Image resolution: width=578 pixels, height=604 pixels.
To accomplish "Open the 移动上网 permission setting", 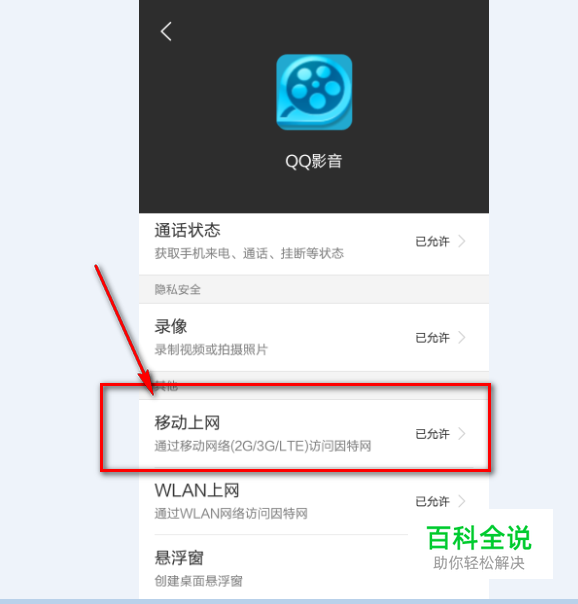I will [314, 433].
